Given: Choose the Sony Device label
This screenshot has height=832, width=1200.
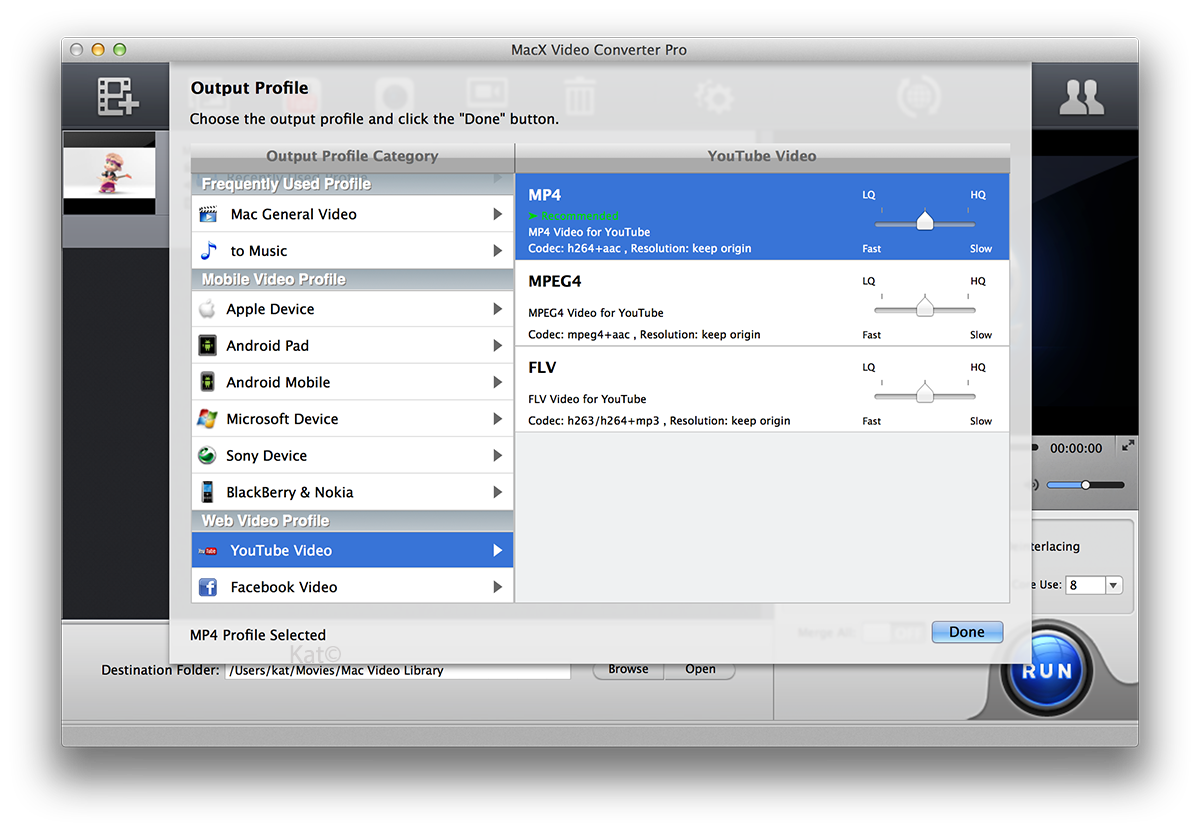Looking at the screenshot, I should (267, 456).
